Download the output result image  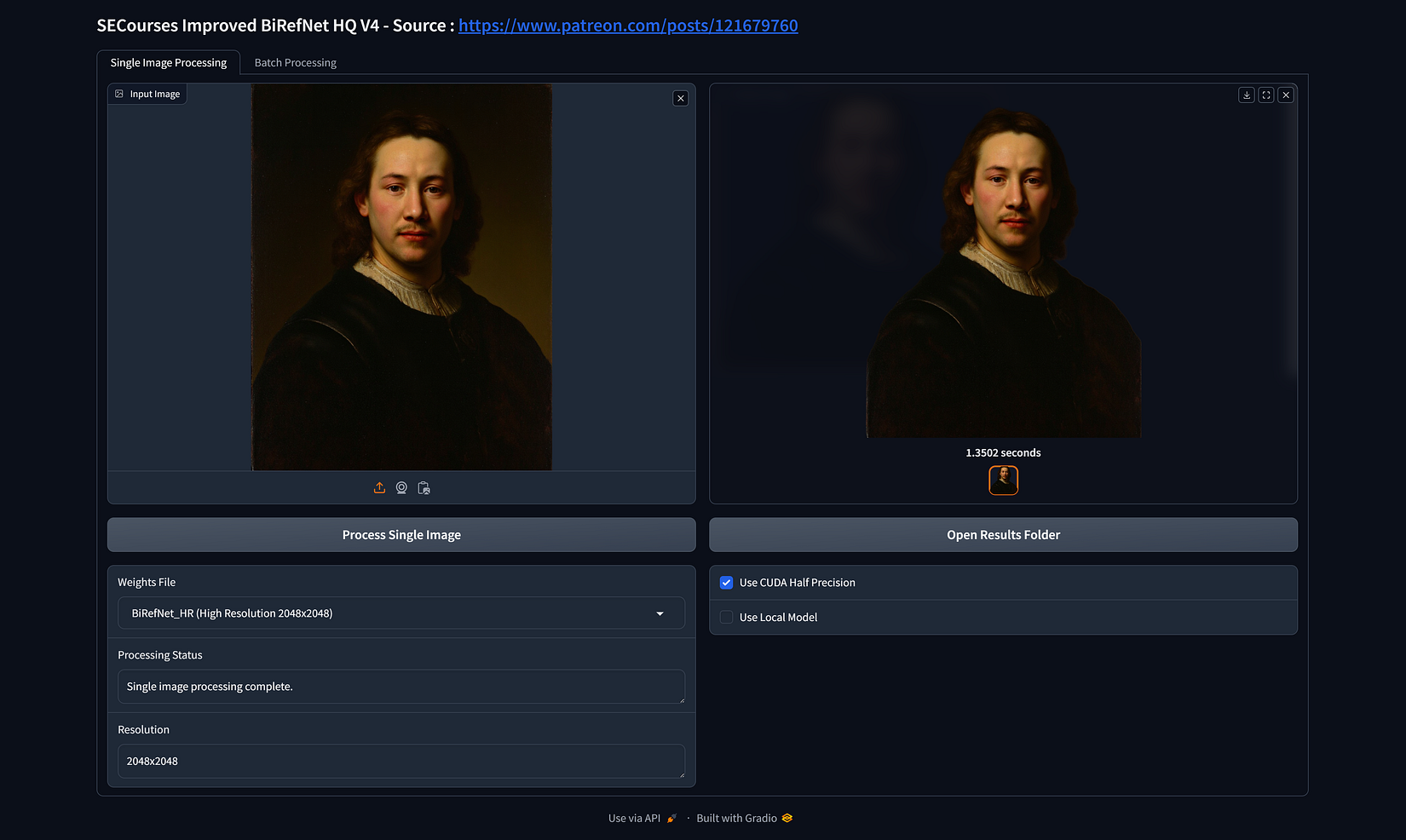[x=1247, y=95]
